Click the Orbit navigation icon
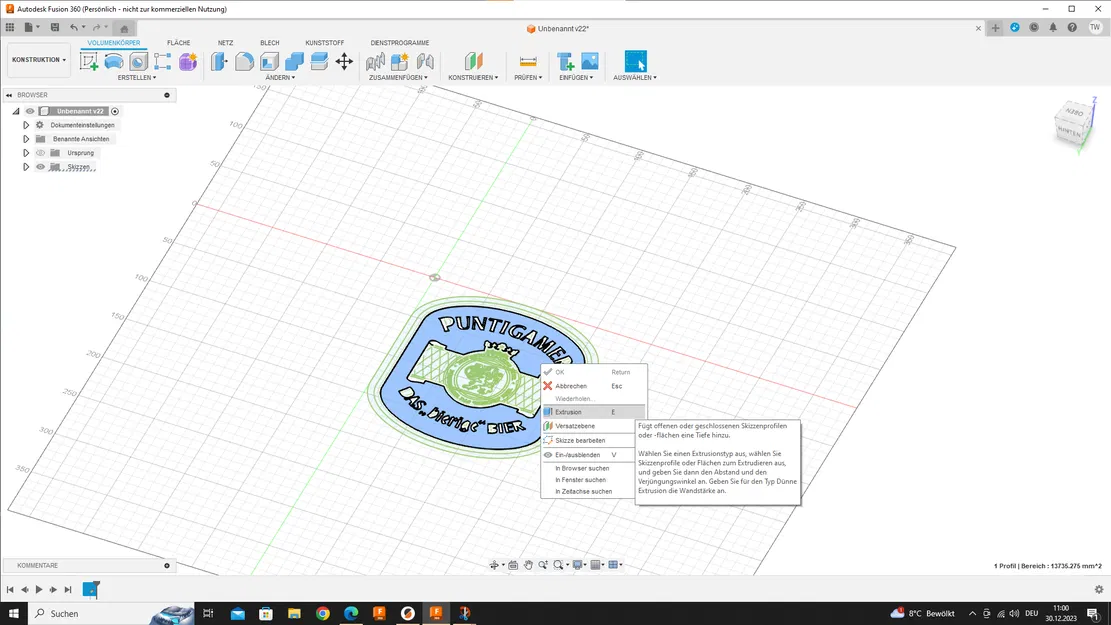This screenshot has height=625, width=1111. click(494, 565)
